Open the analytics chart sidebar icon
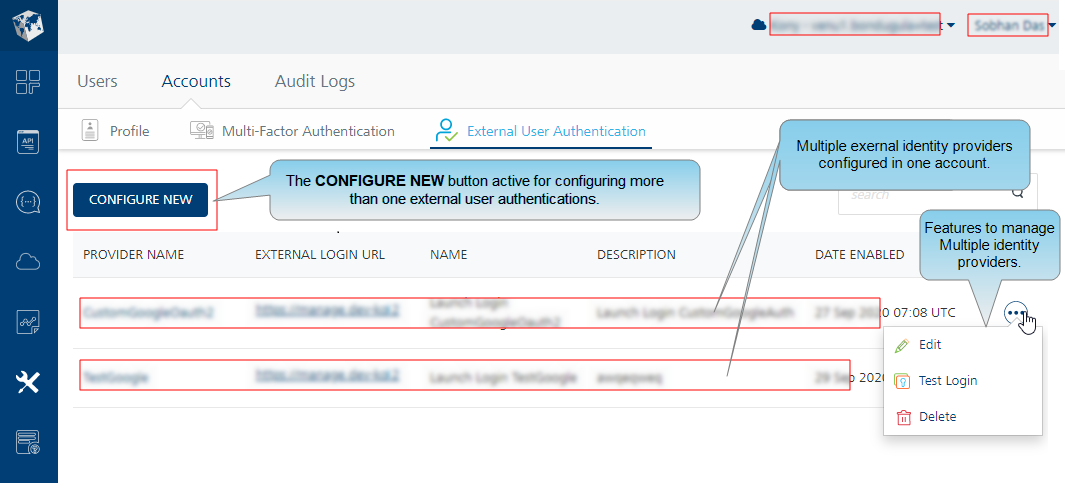Screen dimensions: 1065x488 (x=29, y=322)
